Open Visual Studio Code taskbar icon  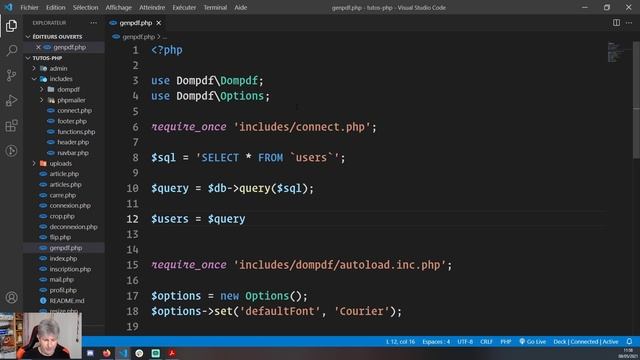click(x=123, y=353)
